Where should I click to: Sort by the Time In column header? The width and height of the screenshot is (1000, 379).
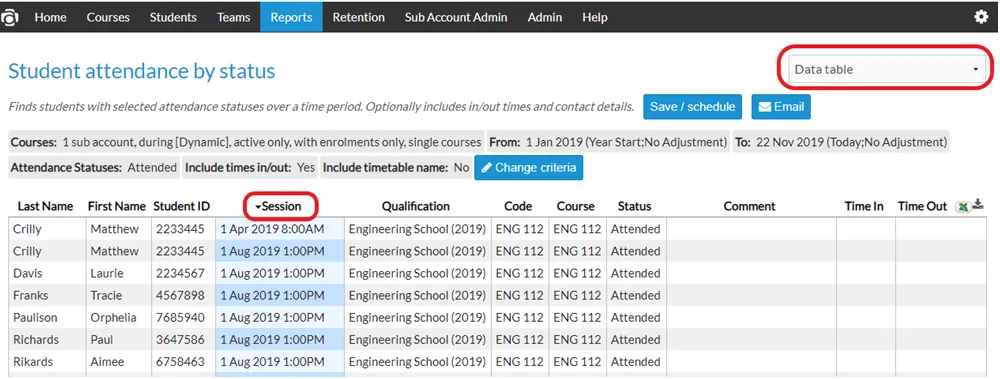tap(864, 206)
